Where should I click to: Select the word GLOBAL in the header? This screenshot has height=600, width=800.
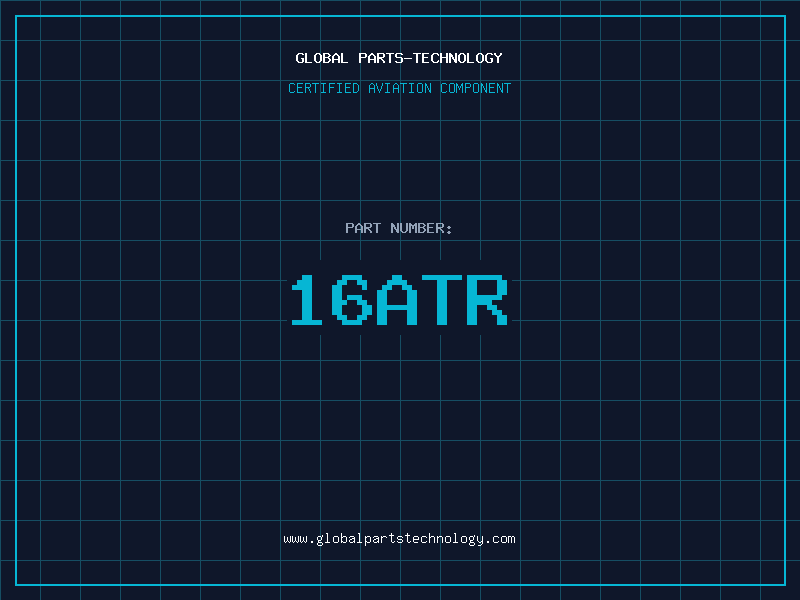(322, 59)
